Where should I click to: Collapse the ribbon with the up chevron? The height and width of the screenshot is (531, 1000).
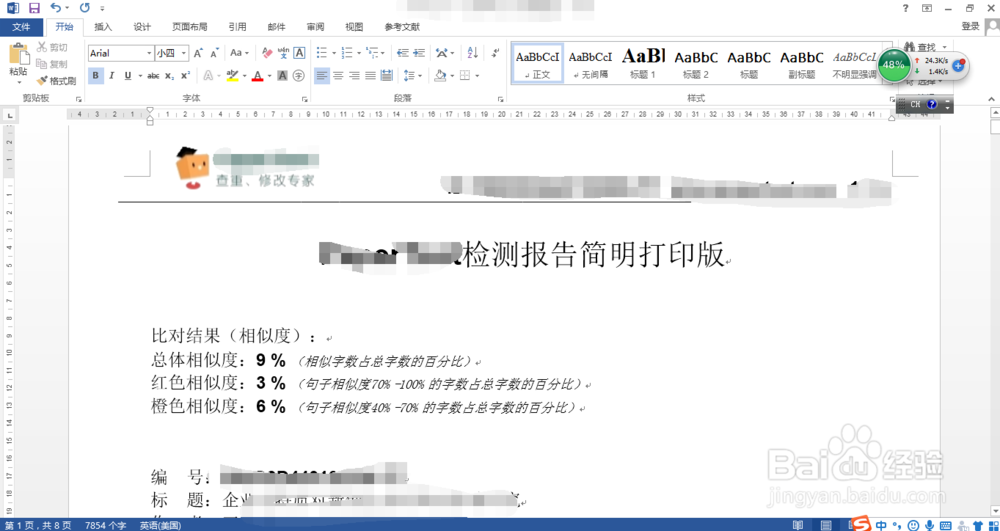(x=991, y=99)
